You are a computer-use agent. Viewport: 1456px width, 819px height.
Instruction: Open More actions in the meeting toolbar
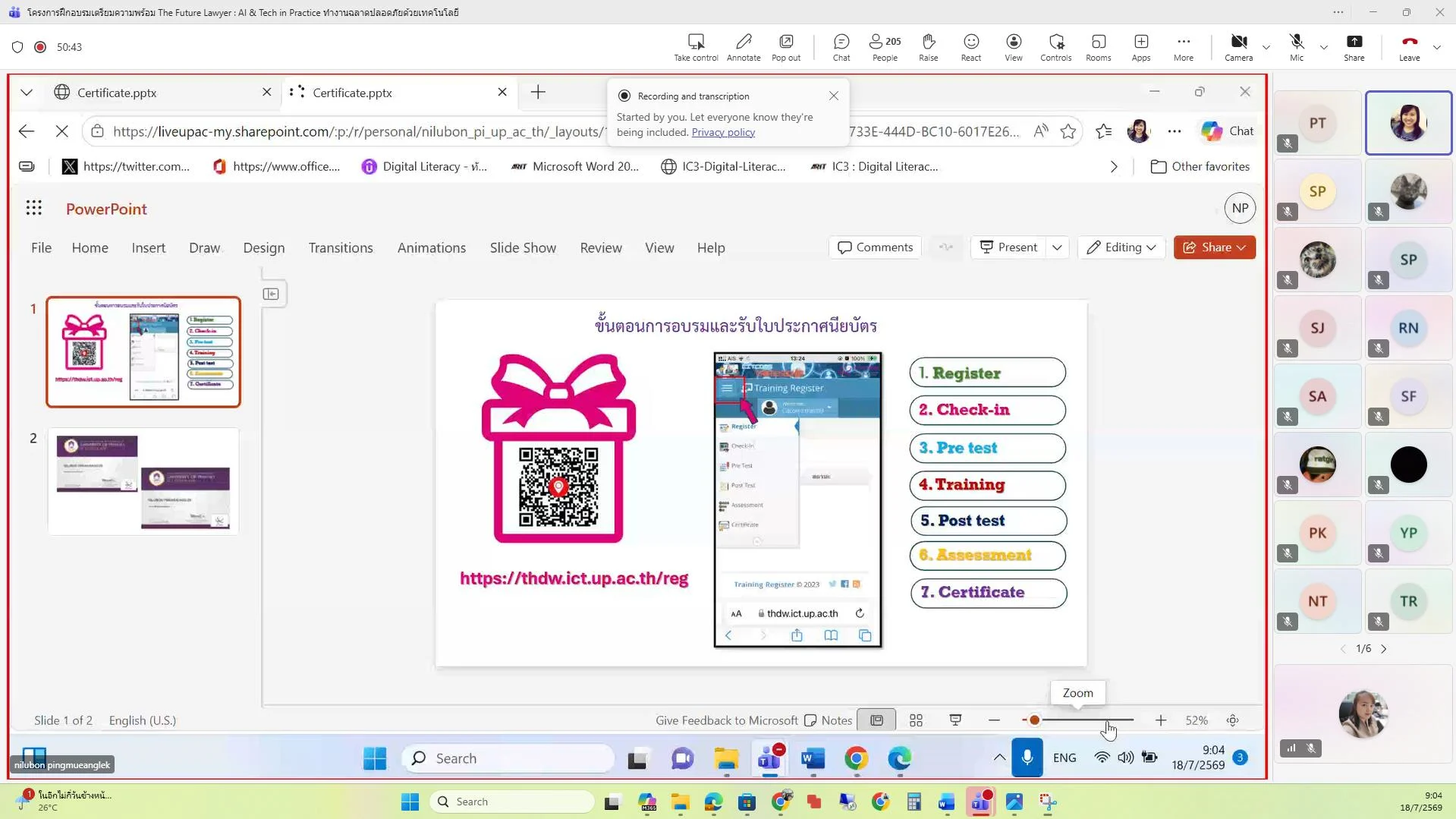pyautogui.click(x=1183, y=47)
